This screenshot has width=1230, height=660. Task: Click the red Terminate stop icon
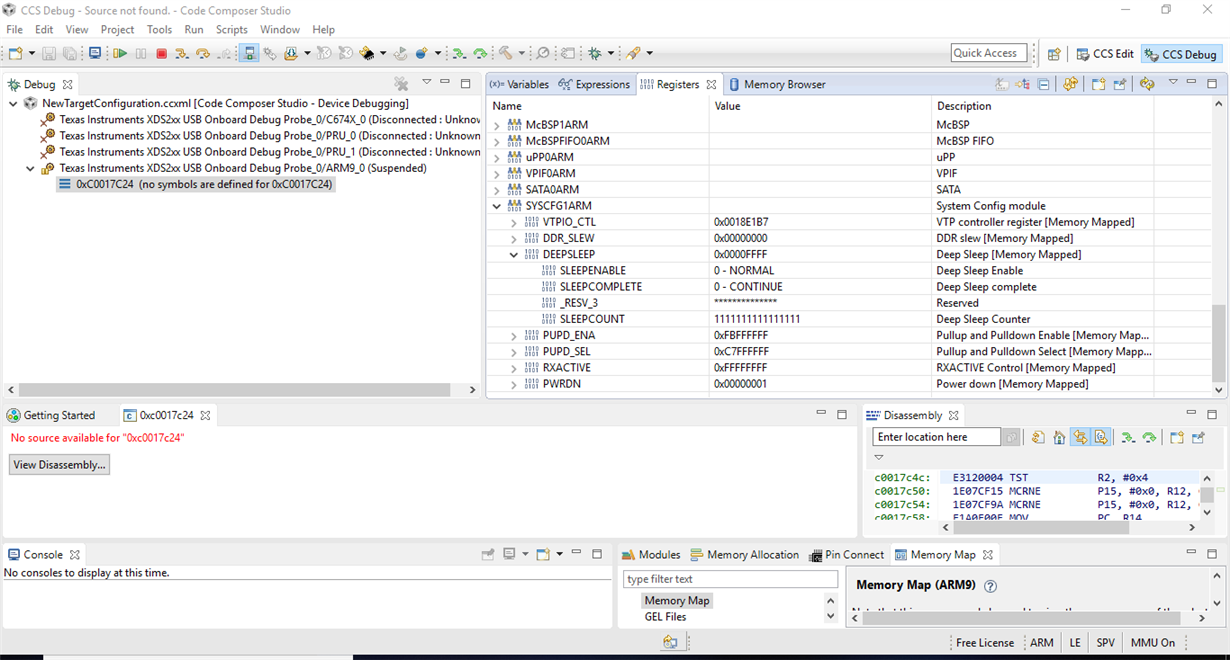161,53
